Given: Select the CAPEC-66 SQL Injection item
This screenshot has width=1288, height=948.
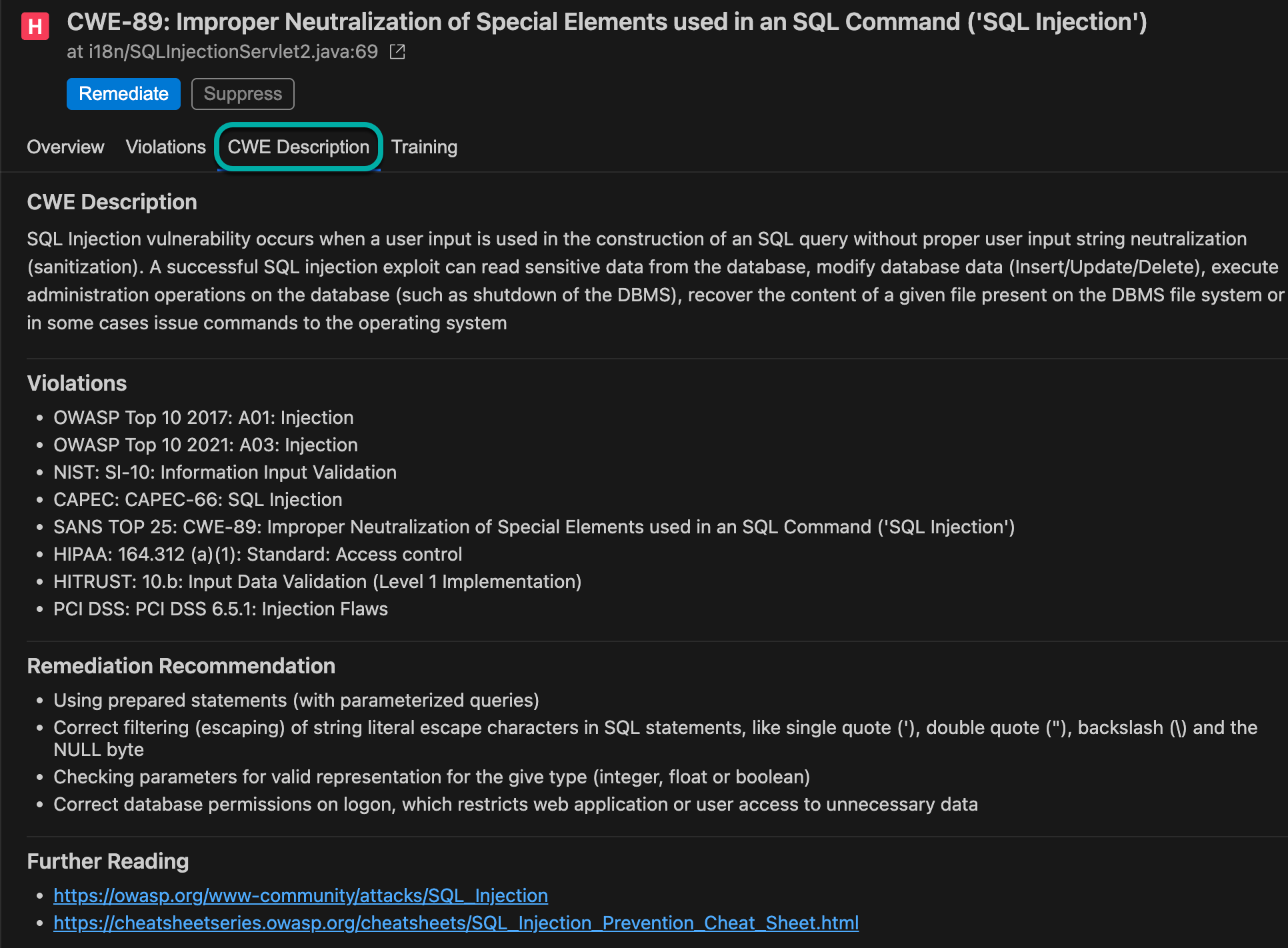Looking at the screenshot, I should [197, 499].
